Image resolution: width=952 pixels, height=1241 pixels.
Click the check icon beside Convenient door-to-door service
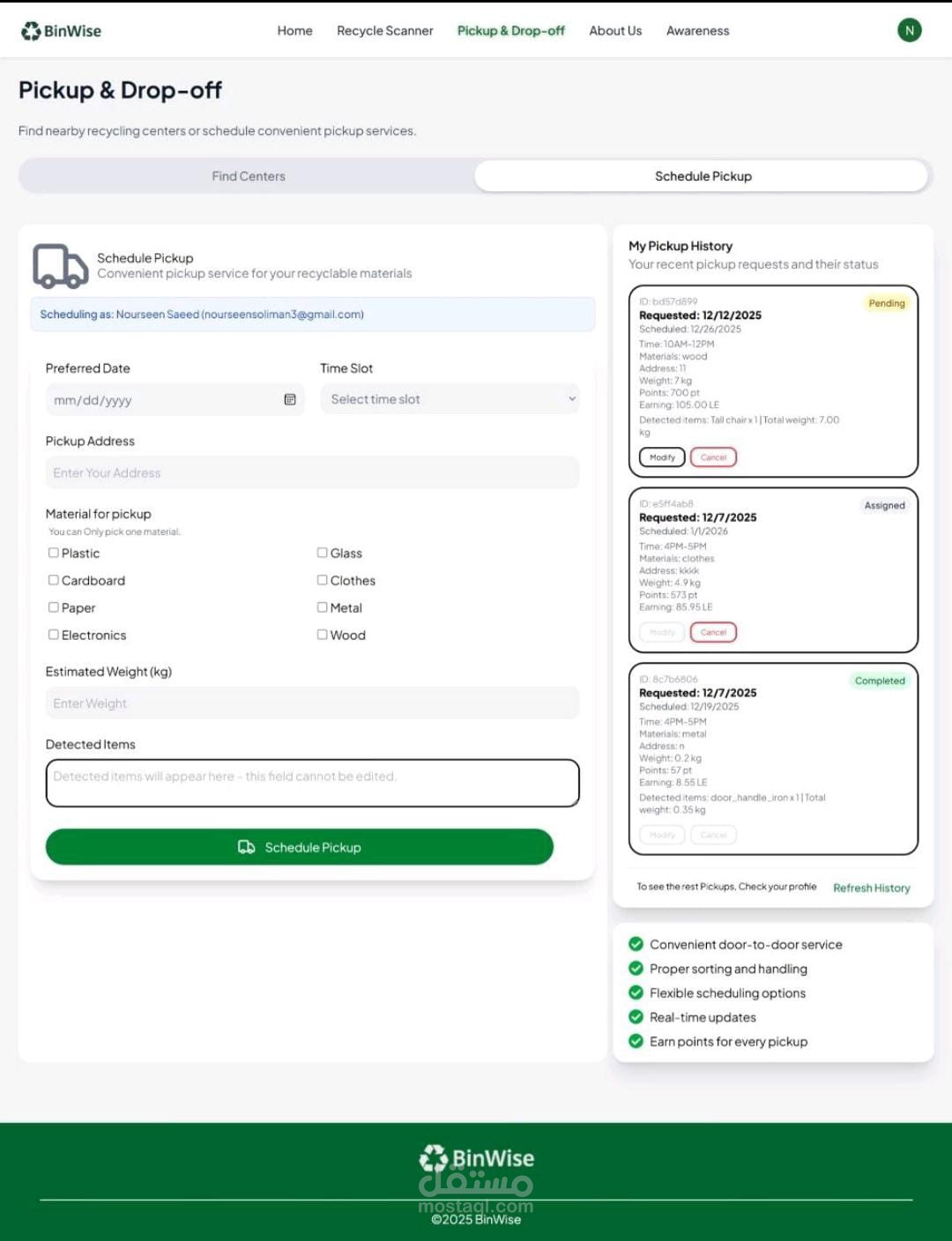point(636,944)
